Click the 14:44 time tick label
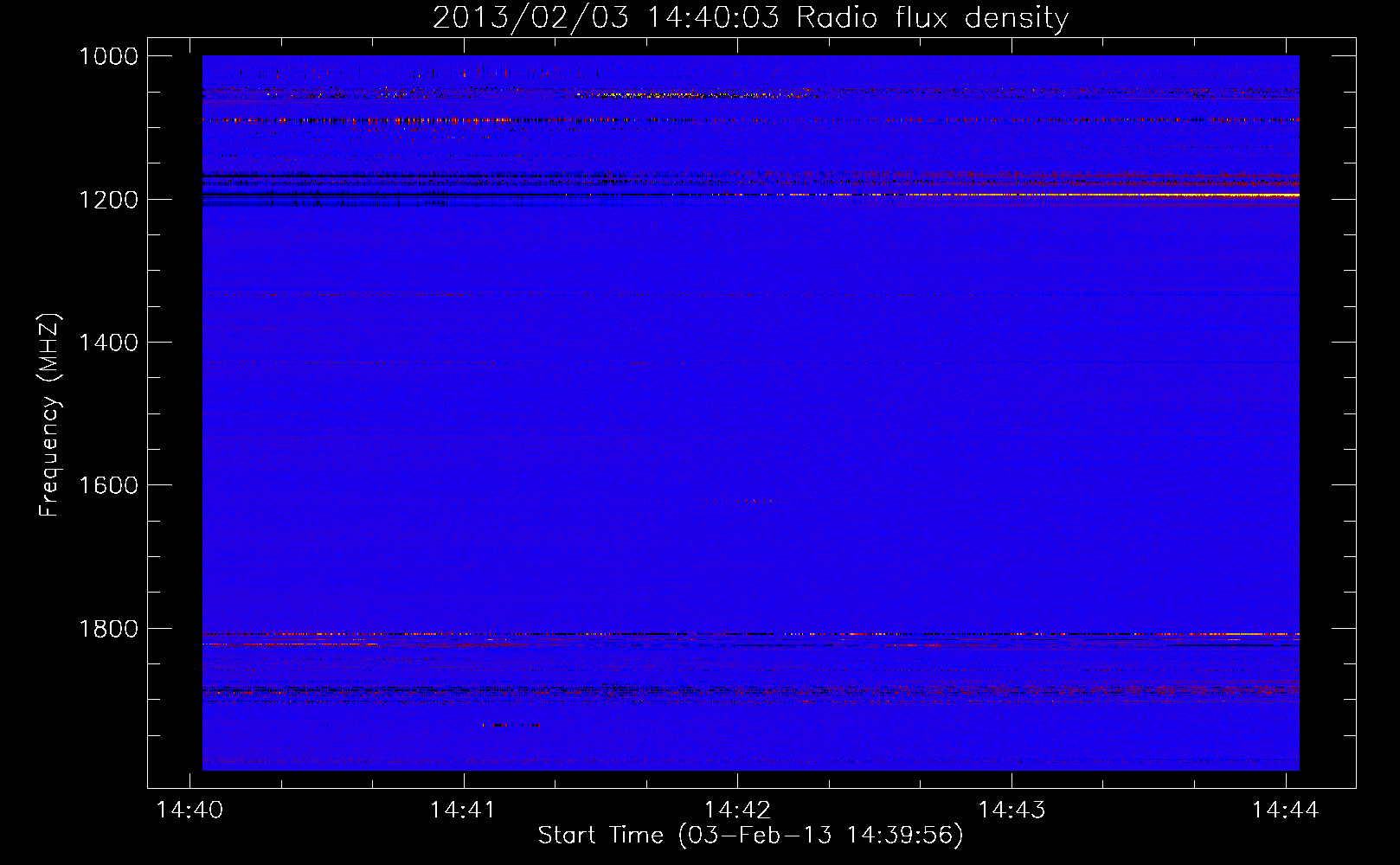This screenshot has height=865, width=1400. pos(1286,810)
